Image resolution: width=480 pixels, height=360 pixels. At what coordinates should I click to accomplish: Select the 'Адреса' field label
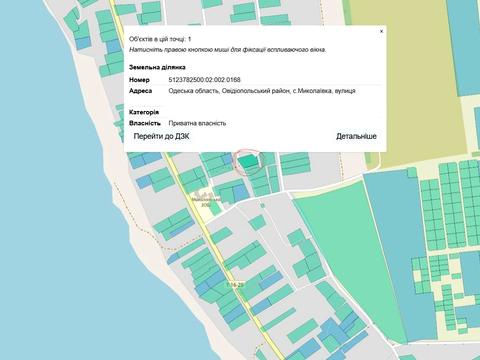[x=141, y=91]
